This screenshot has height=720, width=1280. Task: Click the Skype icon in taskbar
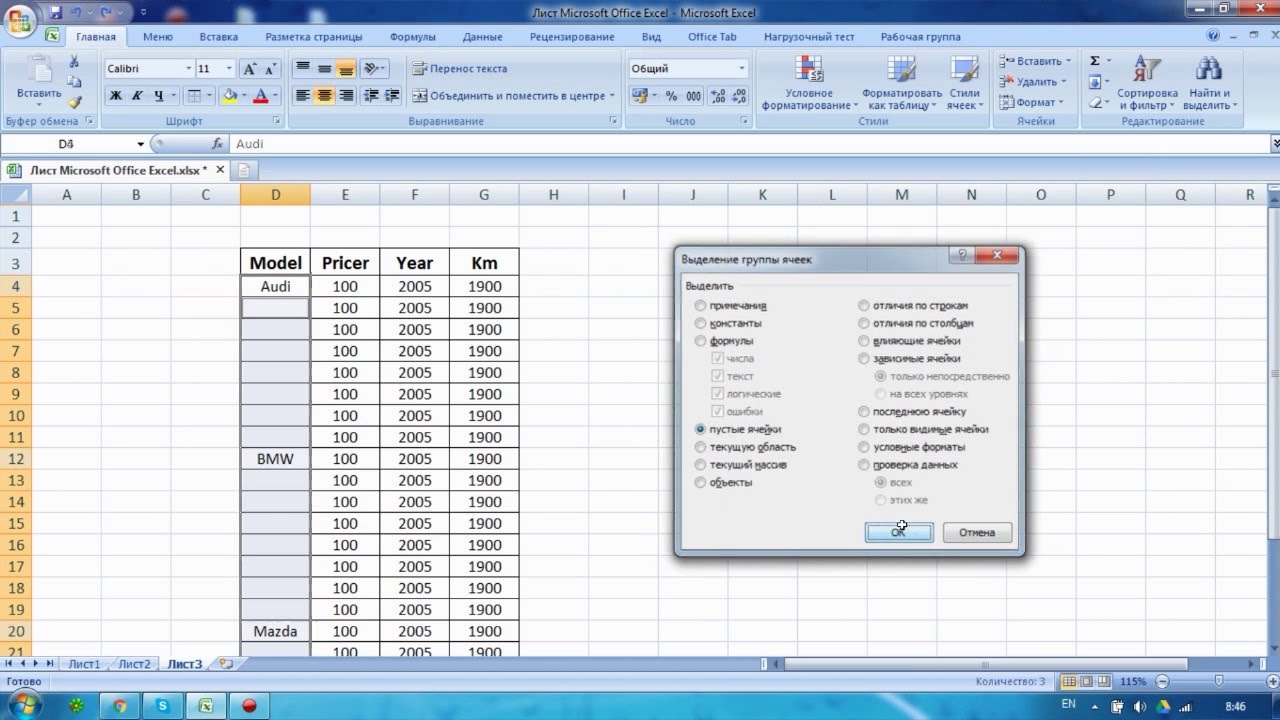coord(163,706)
